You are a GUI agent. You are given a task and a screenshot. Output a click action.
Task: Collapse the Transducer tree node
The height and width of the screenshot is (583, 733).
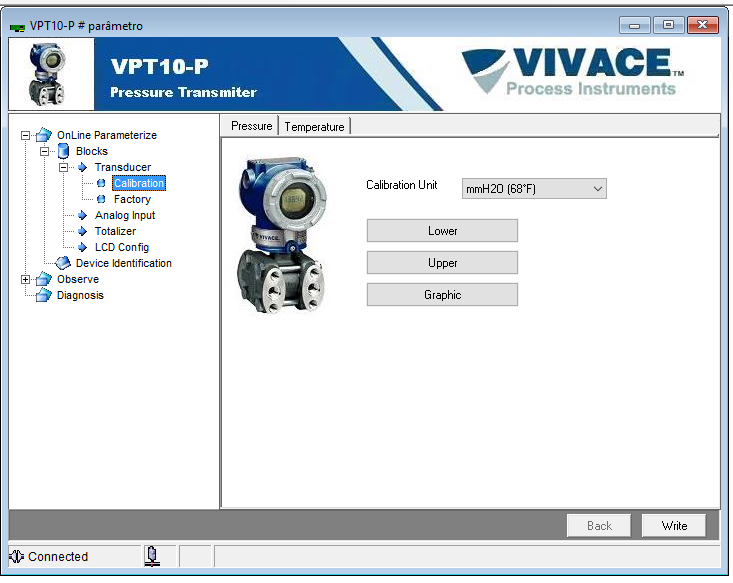click(63, 167)
